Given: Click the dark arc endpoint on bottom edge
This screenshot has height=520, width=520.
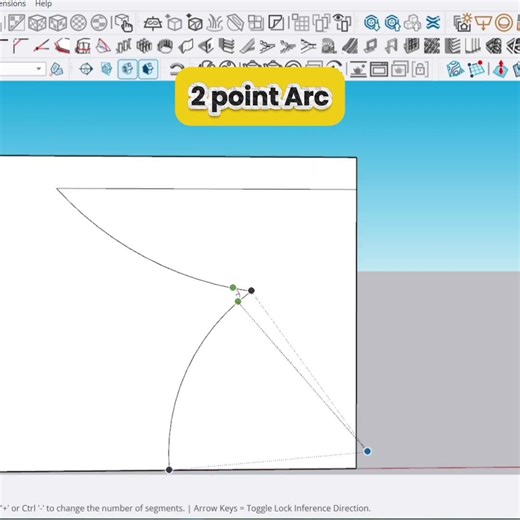Looking at the screenshot, I should [169, 470].
